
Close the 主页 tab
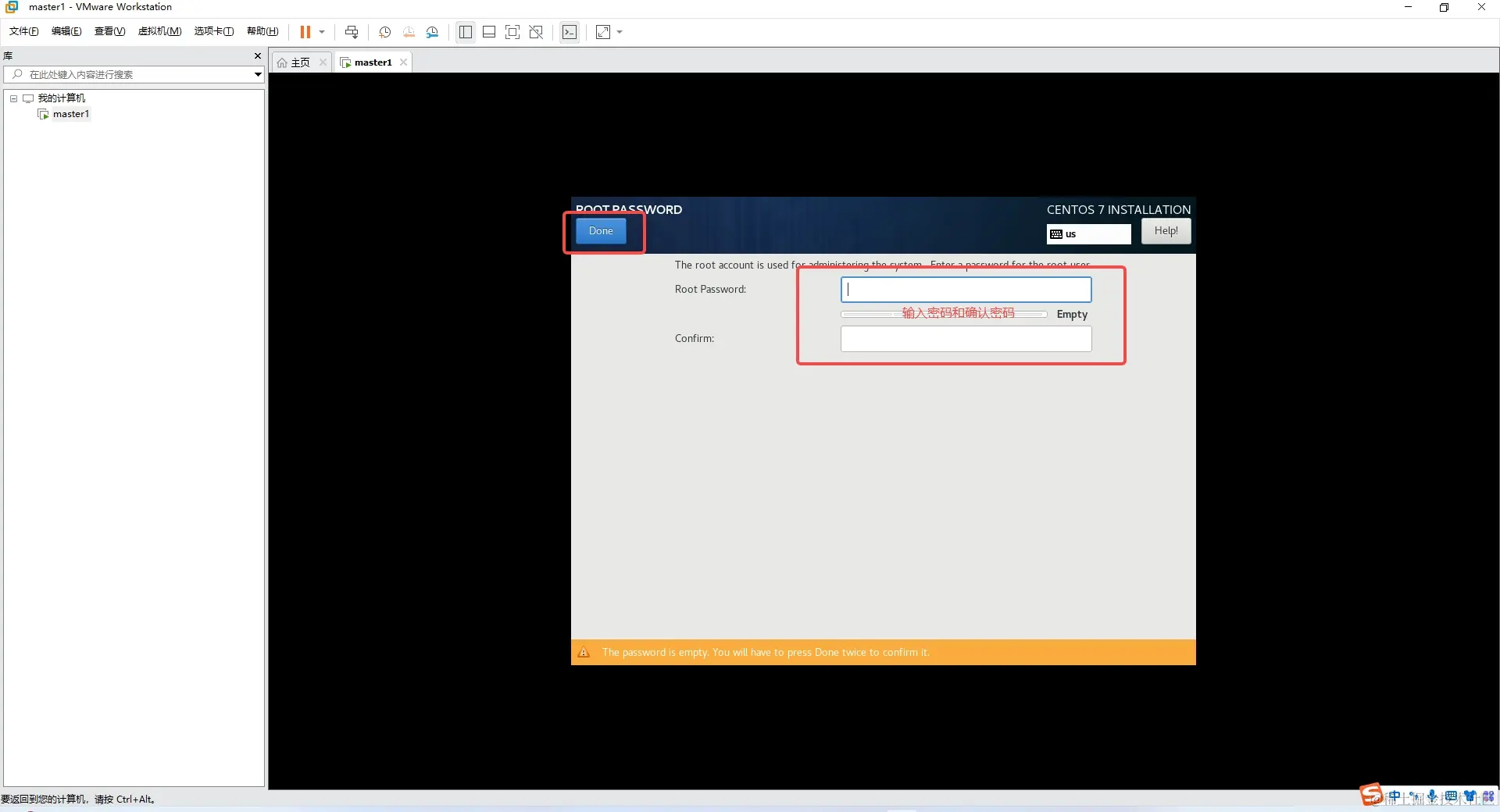pos(323,62)
